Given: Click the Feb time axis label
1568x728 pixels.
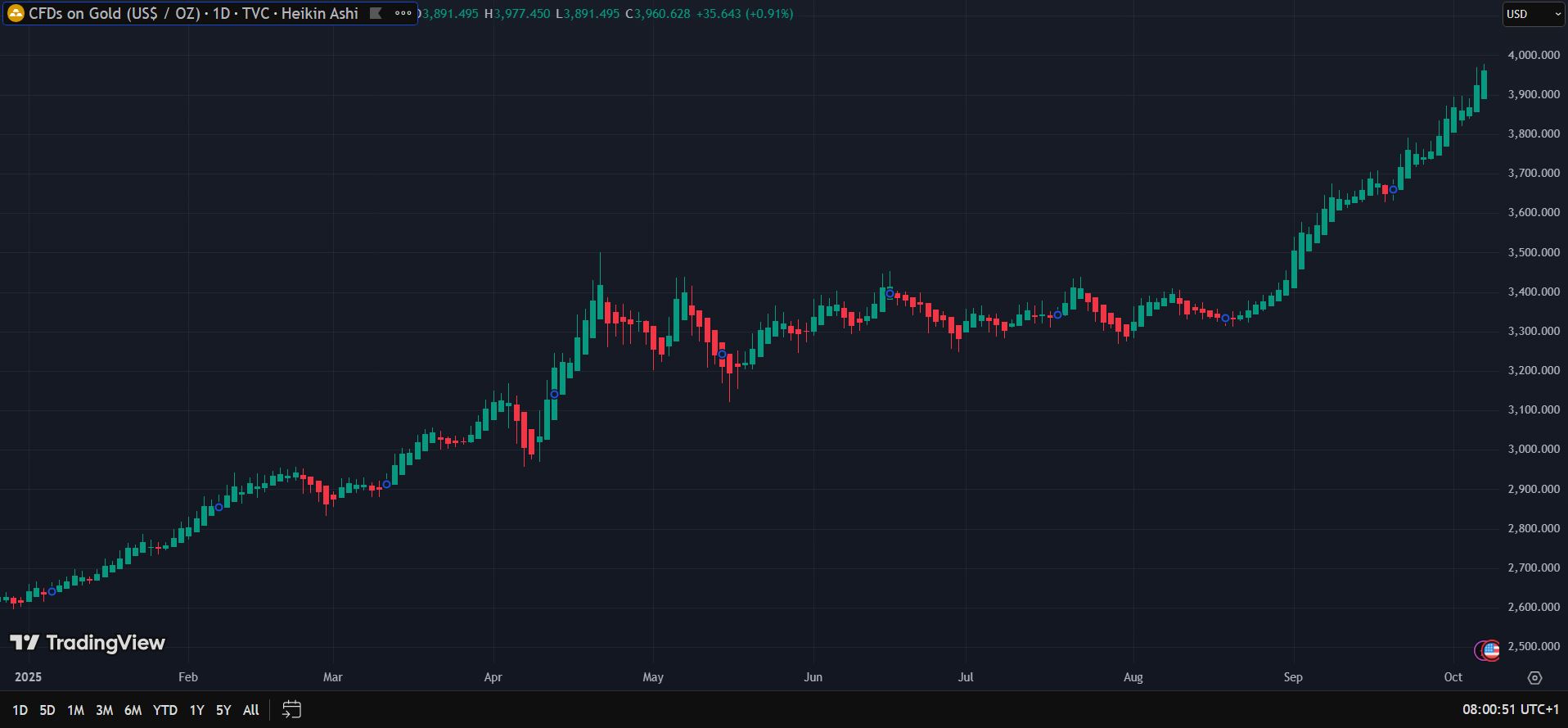Looking at the screenshot, I should point(188,677).
